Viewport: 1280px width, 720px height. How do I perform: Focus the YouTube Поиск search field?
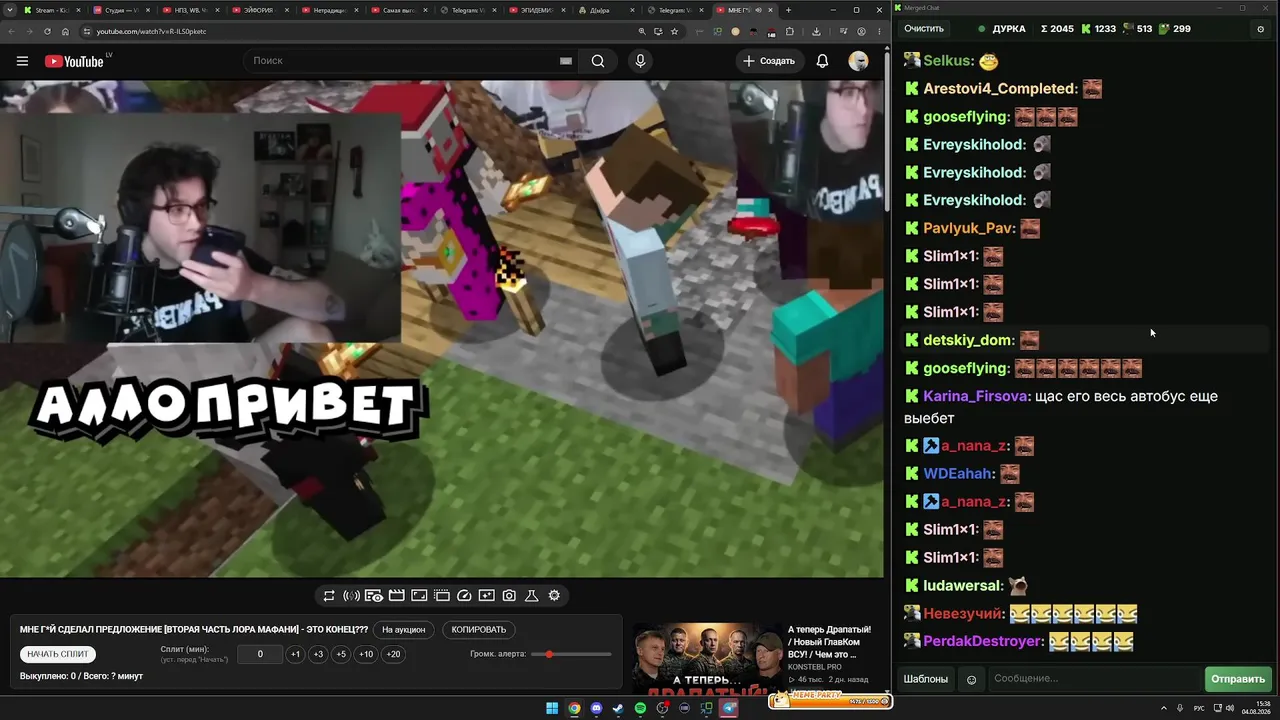[410, 61]
